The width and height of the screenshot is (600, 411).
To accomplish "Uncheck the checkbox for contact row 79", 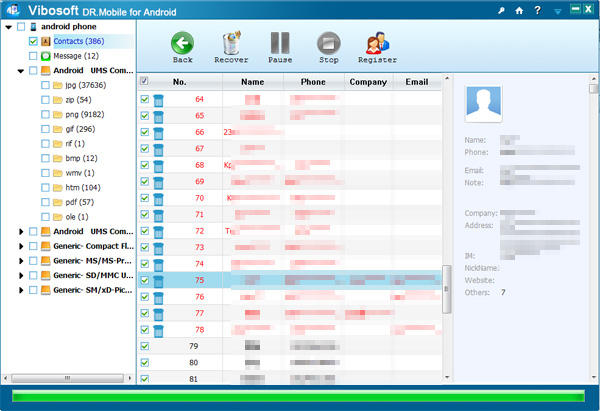I will (144, 346).
